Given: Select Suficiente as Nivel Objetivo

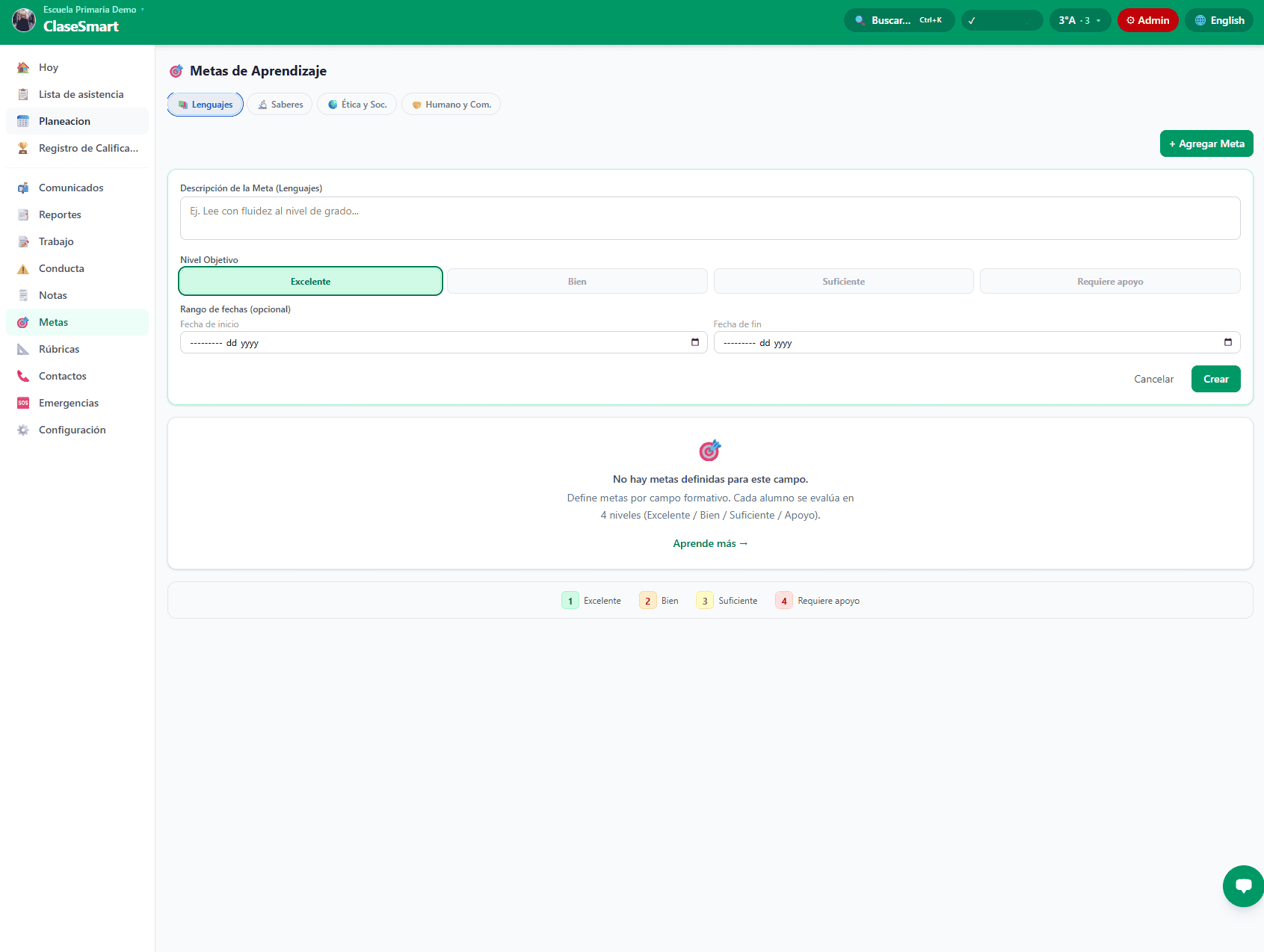Looking at the screenshot, I should (843, 281).
